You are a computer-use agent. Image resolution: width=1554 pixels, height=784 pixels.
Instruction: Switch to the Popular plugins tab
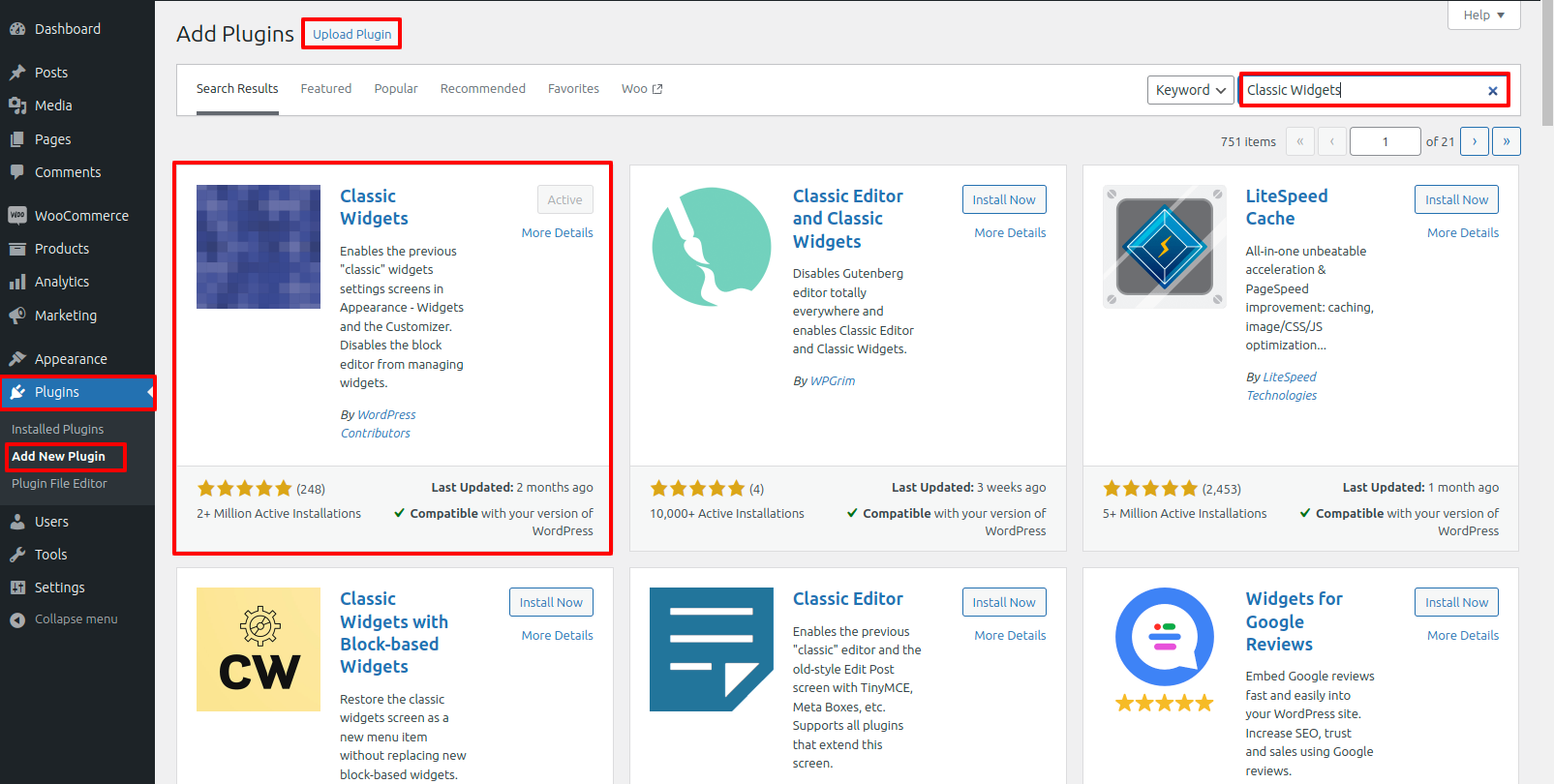(396, 89)
